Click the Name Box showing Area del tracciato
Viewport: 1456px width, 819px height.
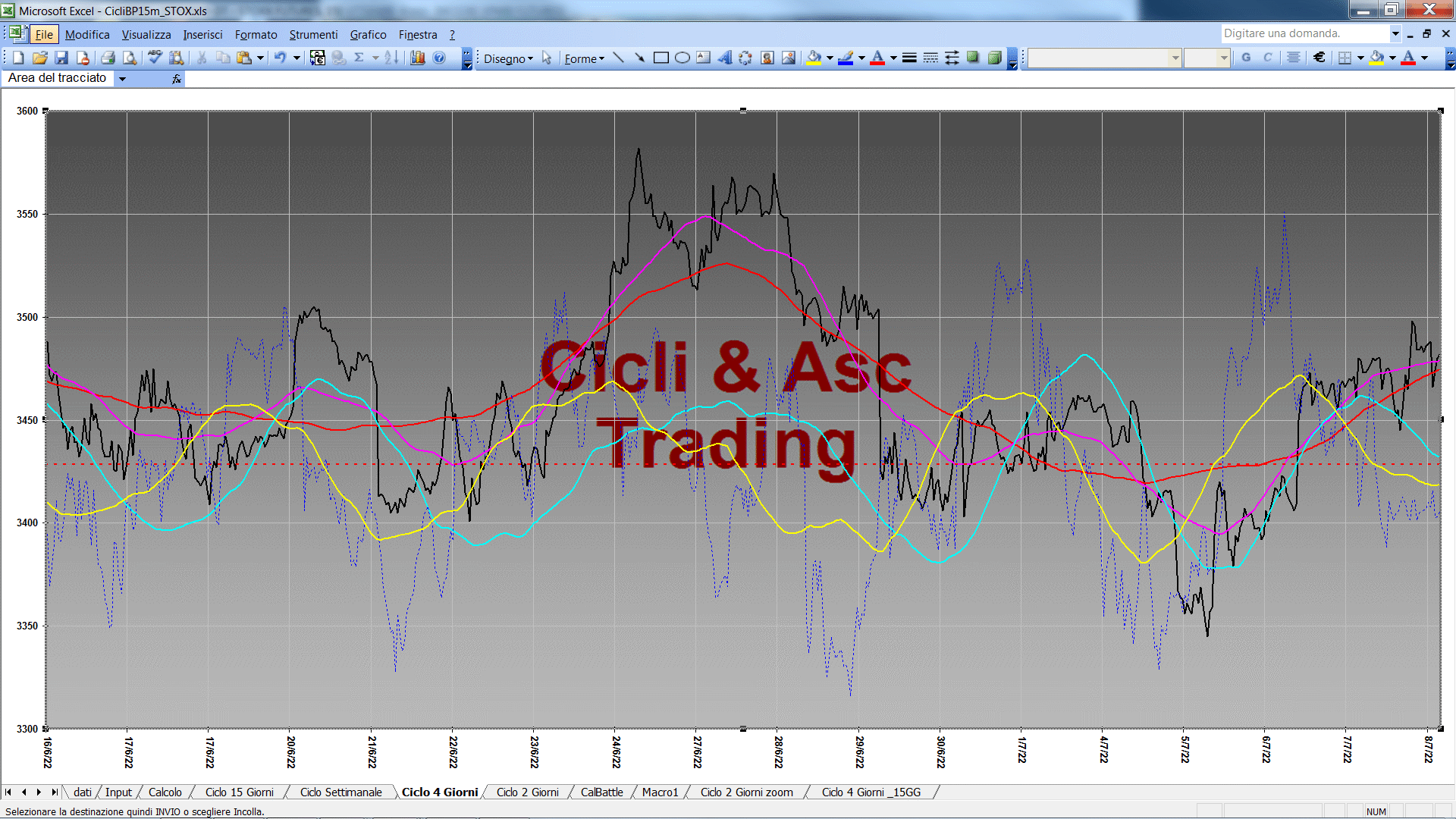pos(58,78)
